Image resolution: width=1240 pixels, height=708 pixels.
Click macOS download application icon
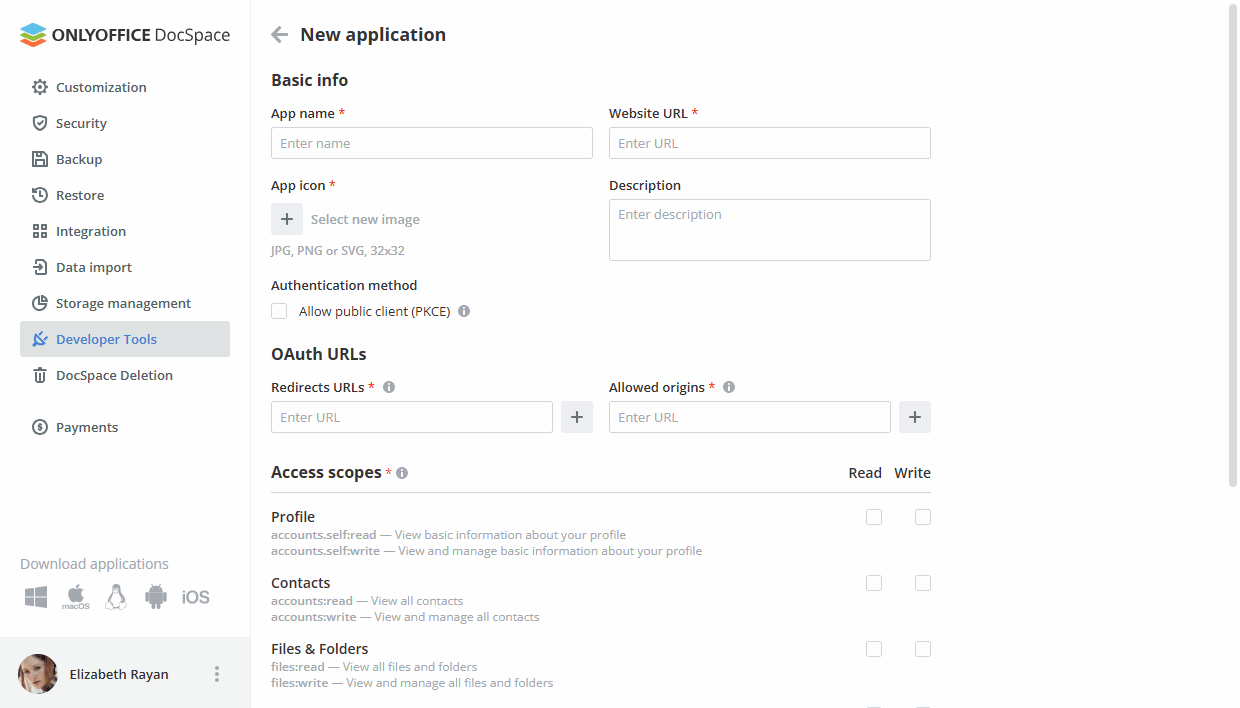76,597
